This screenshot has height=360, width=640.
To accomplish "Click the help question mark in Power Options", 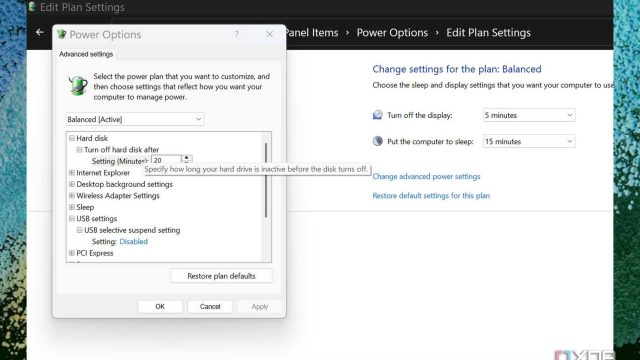I will tap(237, 34).
